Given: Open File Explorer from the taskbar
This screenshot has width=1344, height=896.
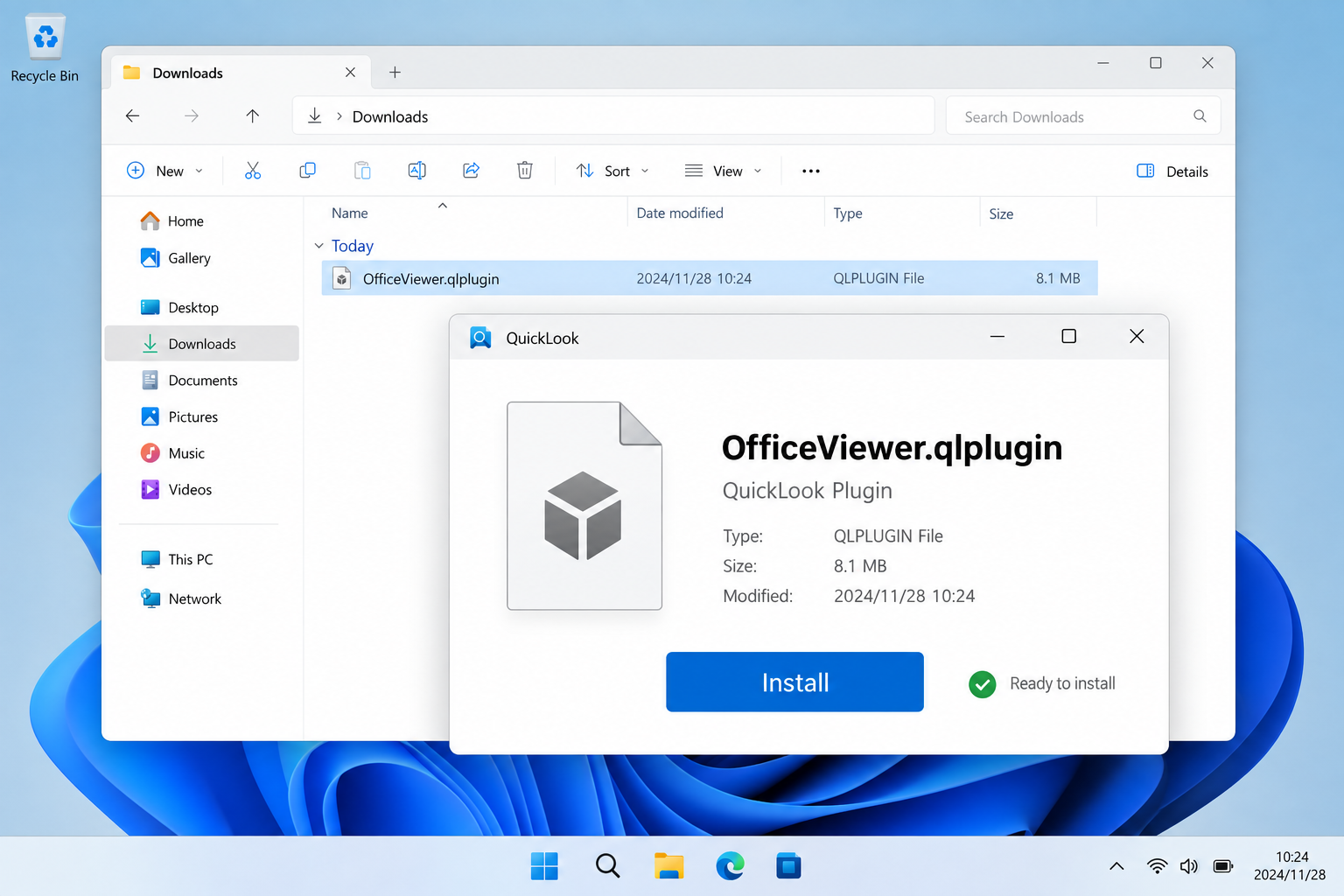Looking at the screenshot, I should tap(668, 866).
